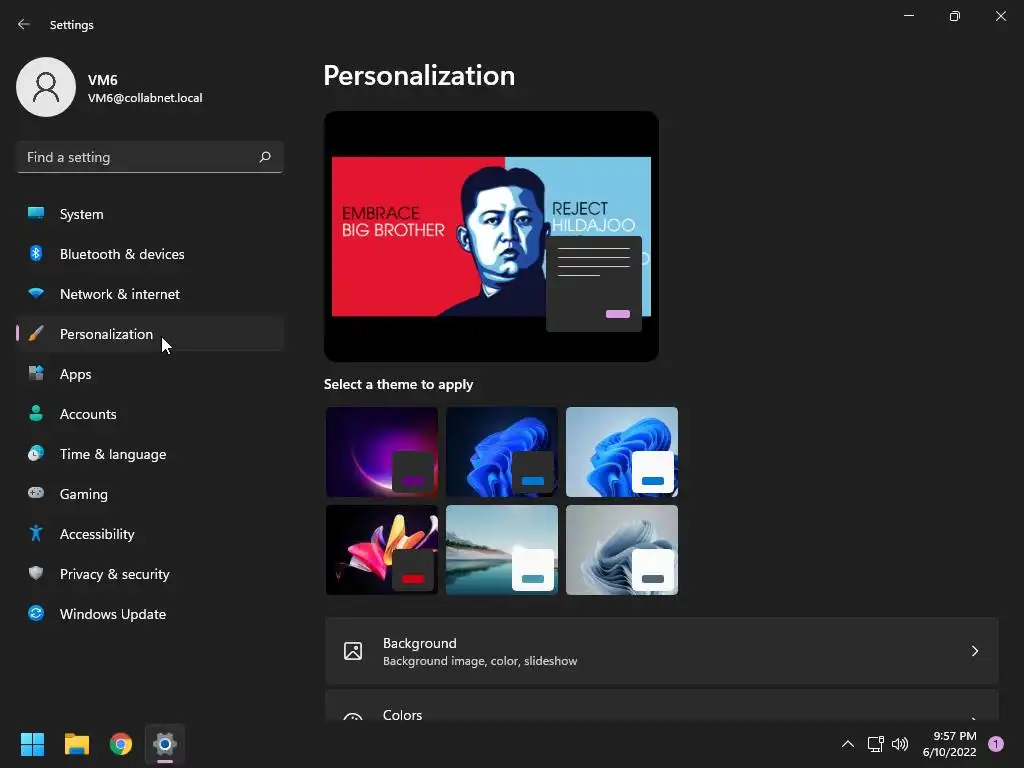Open Privacy & security settings
1024x768 pixels.
[x=150, y=574]
